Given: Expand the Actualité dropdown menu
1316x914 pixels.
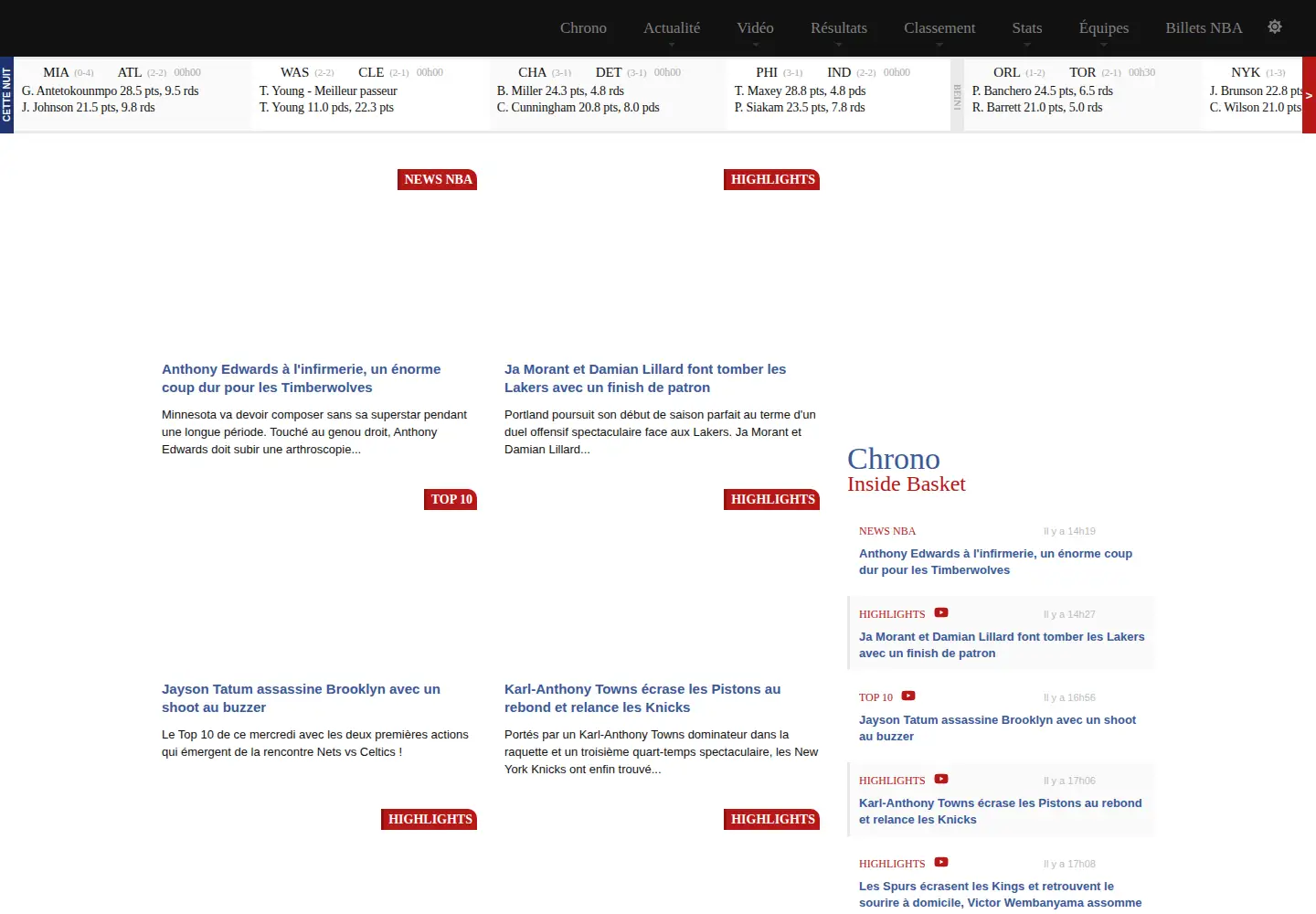Looking at the screenshot, I should click(672, 28).
